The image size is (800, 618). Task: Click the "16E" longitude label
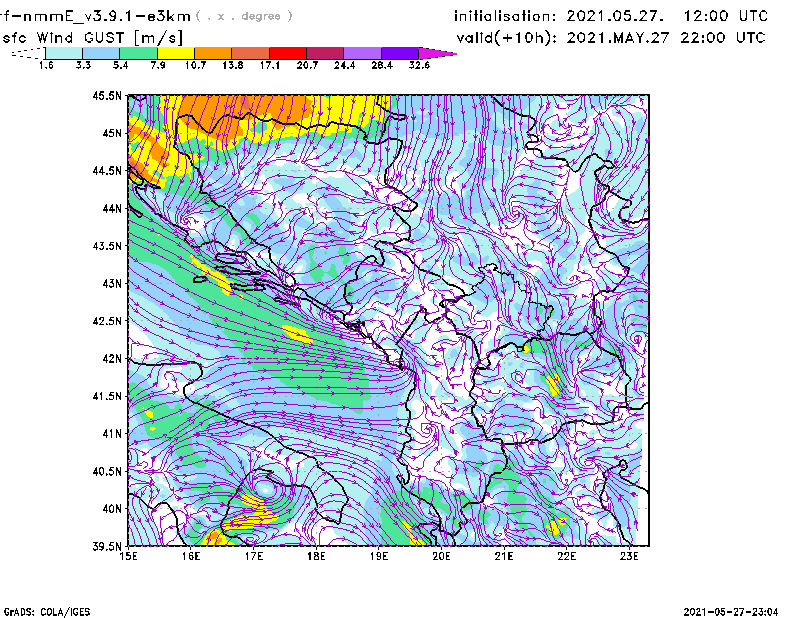191,556
